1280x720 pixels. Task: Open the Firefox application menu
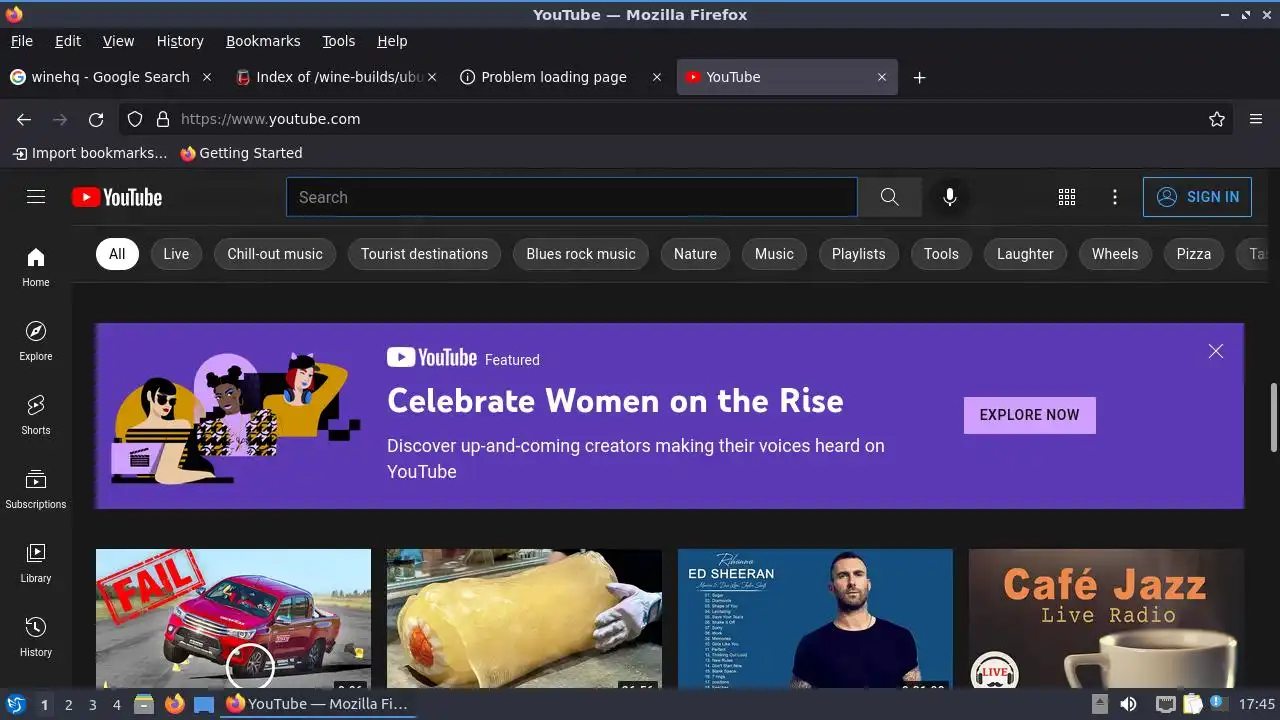1256,119
